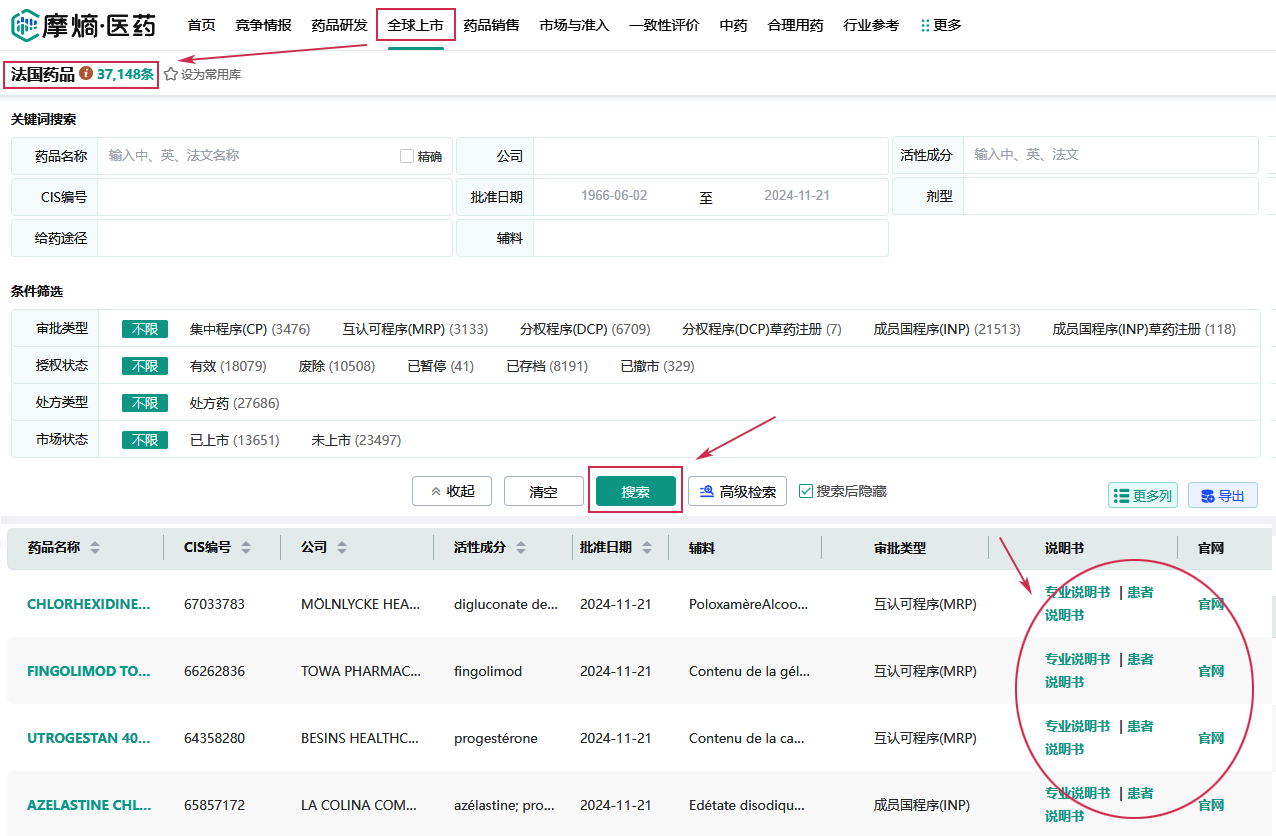
Task: Uncheck 搜索后隐藏 checkbox
Action: point(806,491)
